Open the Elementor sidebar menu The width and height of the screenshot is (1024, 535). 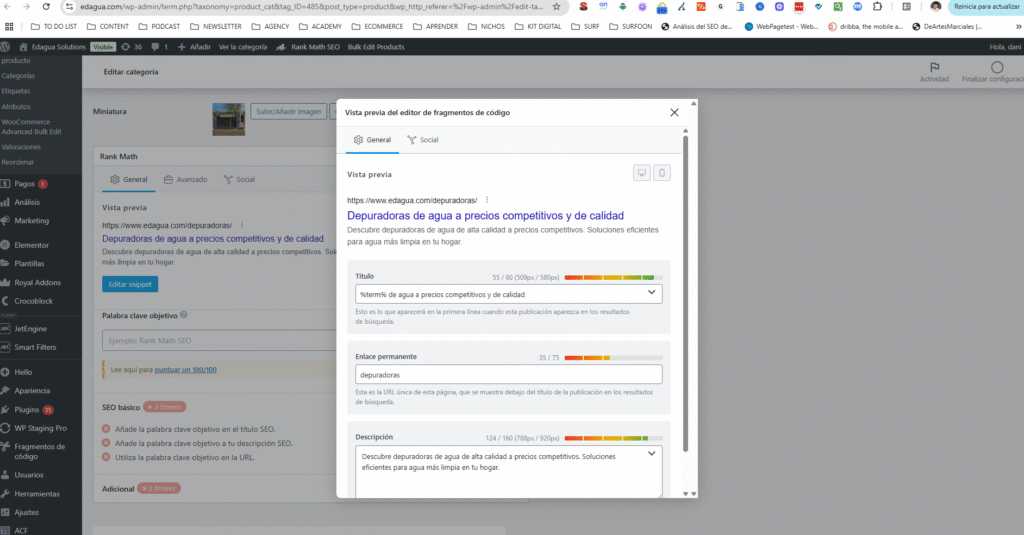[x=31, y=245]
